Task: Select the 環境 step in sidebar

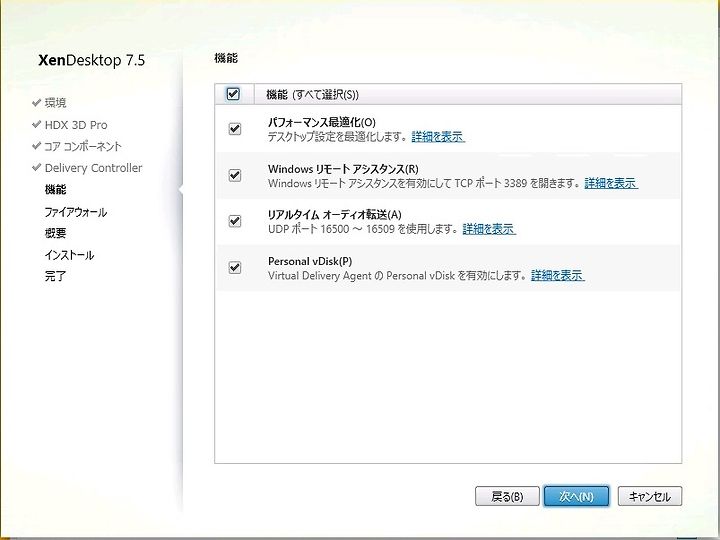Action: 56,103
